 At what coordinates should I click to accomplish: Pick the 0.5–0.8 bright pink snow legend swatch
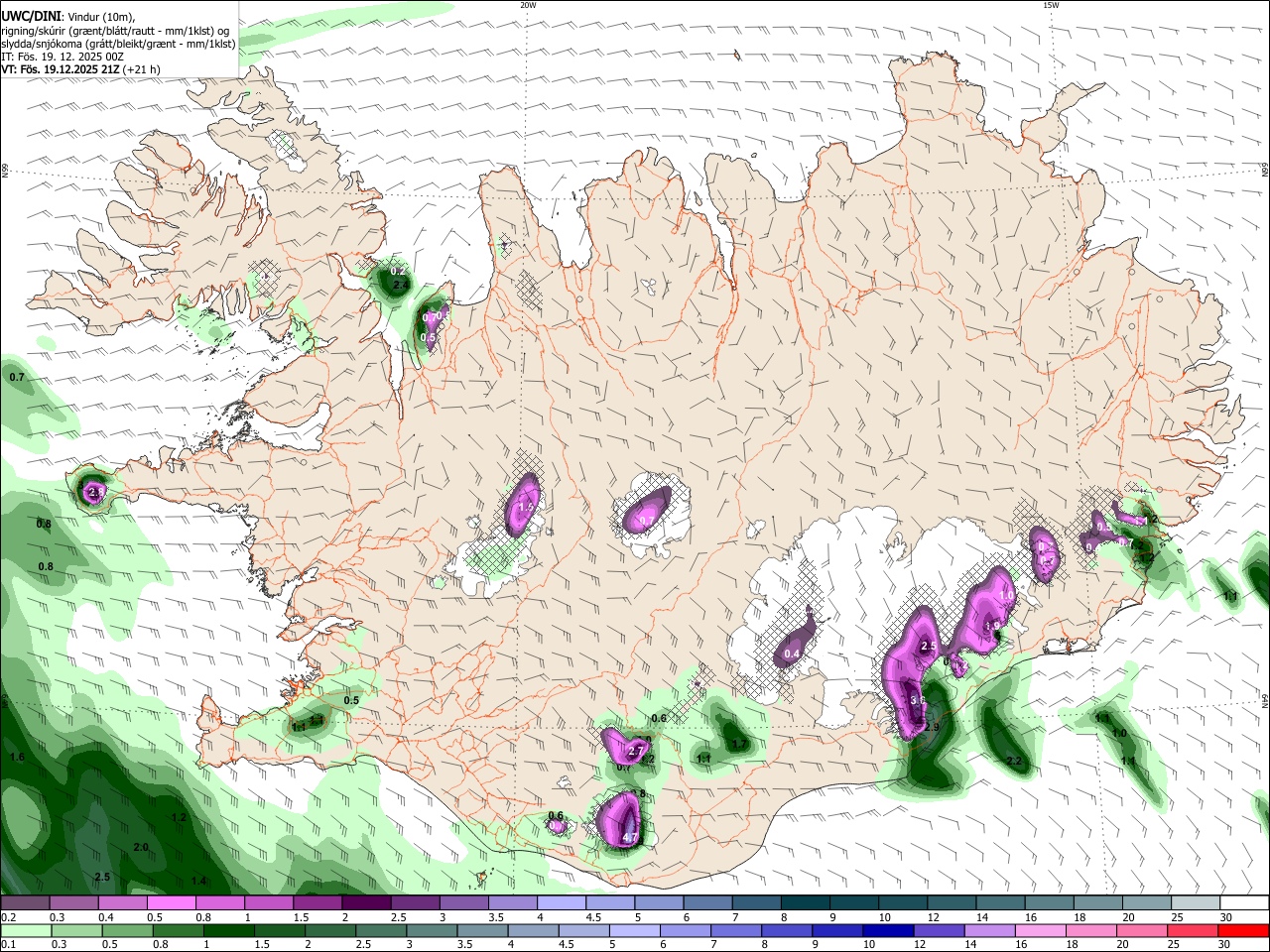coord(171,903)
